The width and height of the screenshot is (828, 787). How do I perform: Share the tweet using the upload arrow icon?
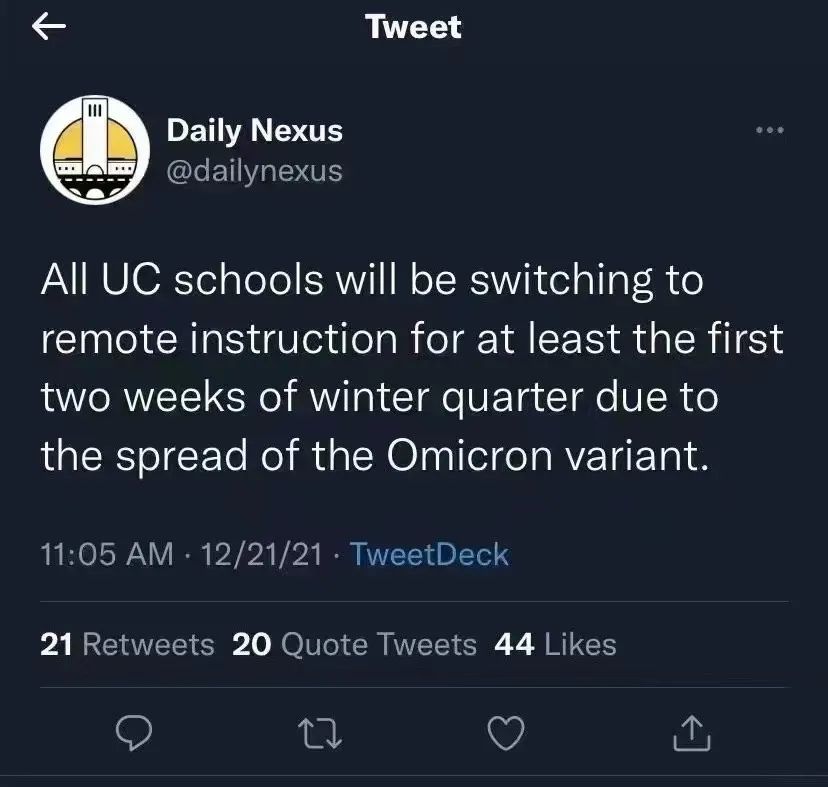(x=691, y=735)
